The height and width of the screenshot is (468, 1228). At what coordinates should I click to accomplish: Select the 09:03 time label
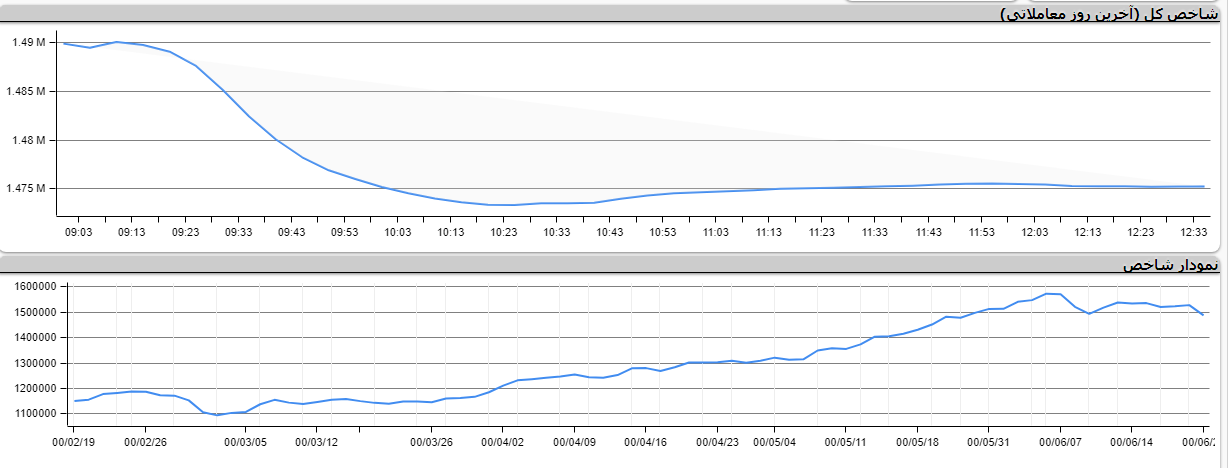click(78, 232)
